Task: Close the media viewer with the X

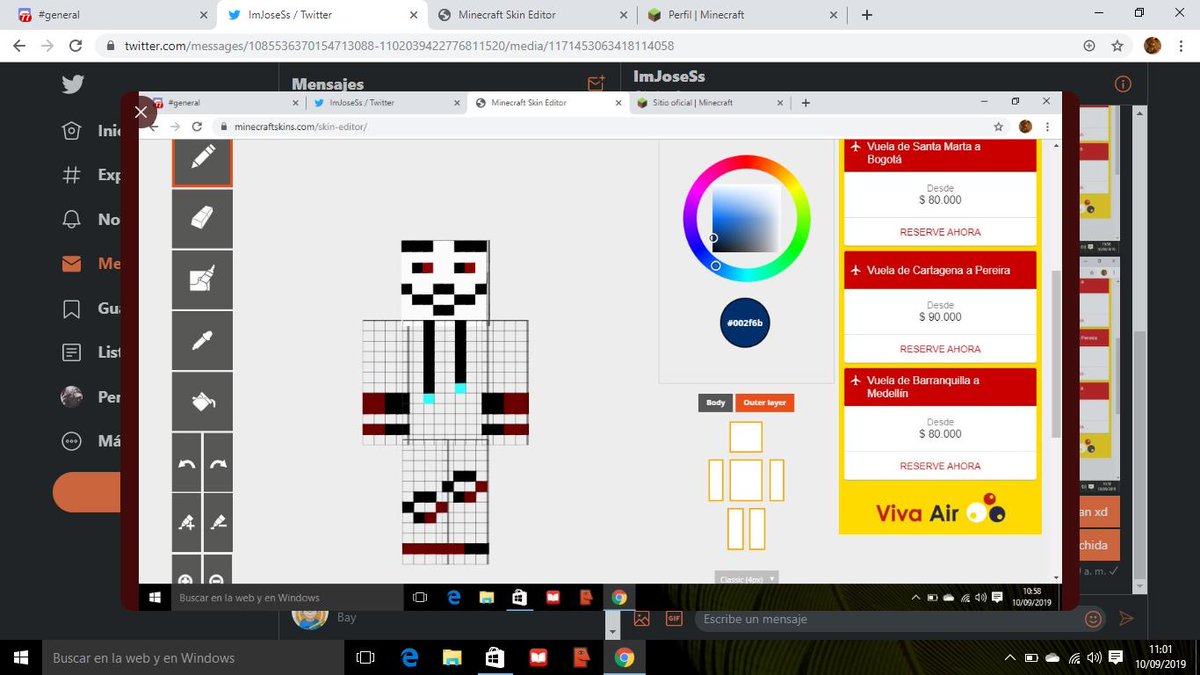Action: point(141,112)
